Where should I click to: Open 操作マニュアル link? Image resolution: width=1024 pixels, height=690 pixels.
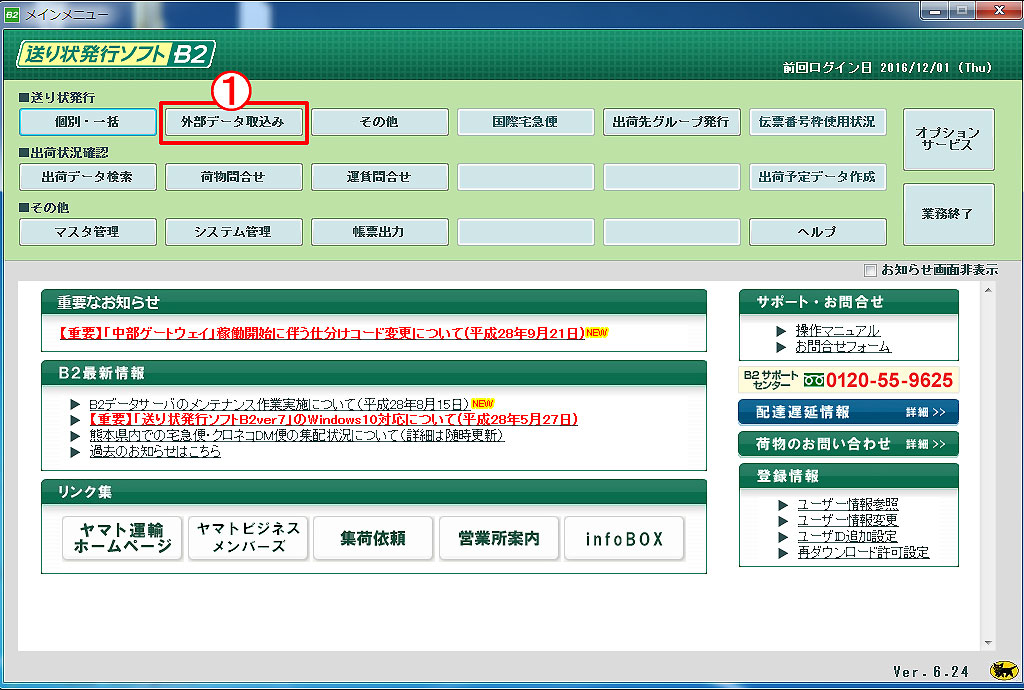837,331
